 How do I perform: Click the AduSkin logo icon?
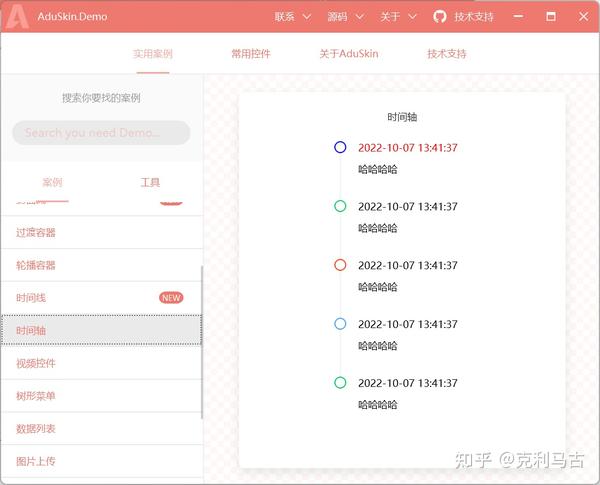tap(17, 16)
